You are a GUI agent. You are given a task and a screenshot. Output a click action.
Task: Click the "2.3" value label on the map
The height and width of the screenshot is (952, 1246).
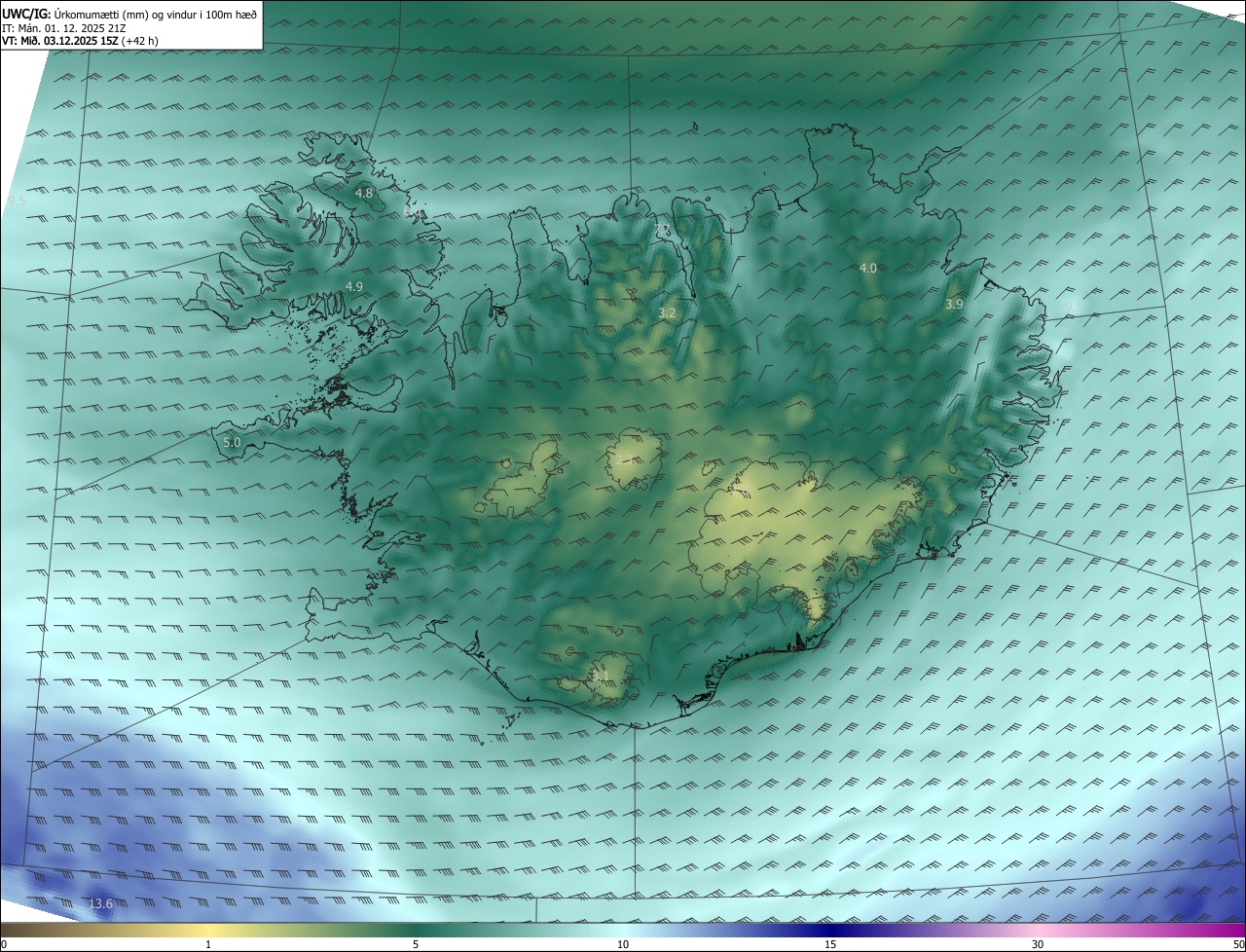[625, 459]
